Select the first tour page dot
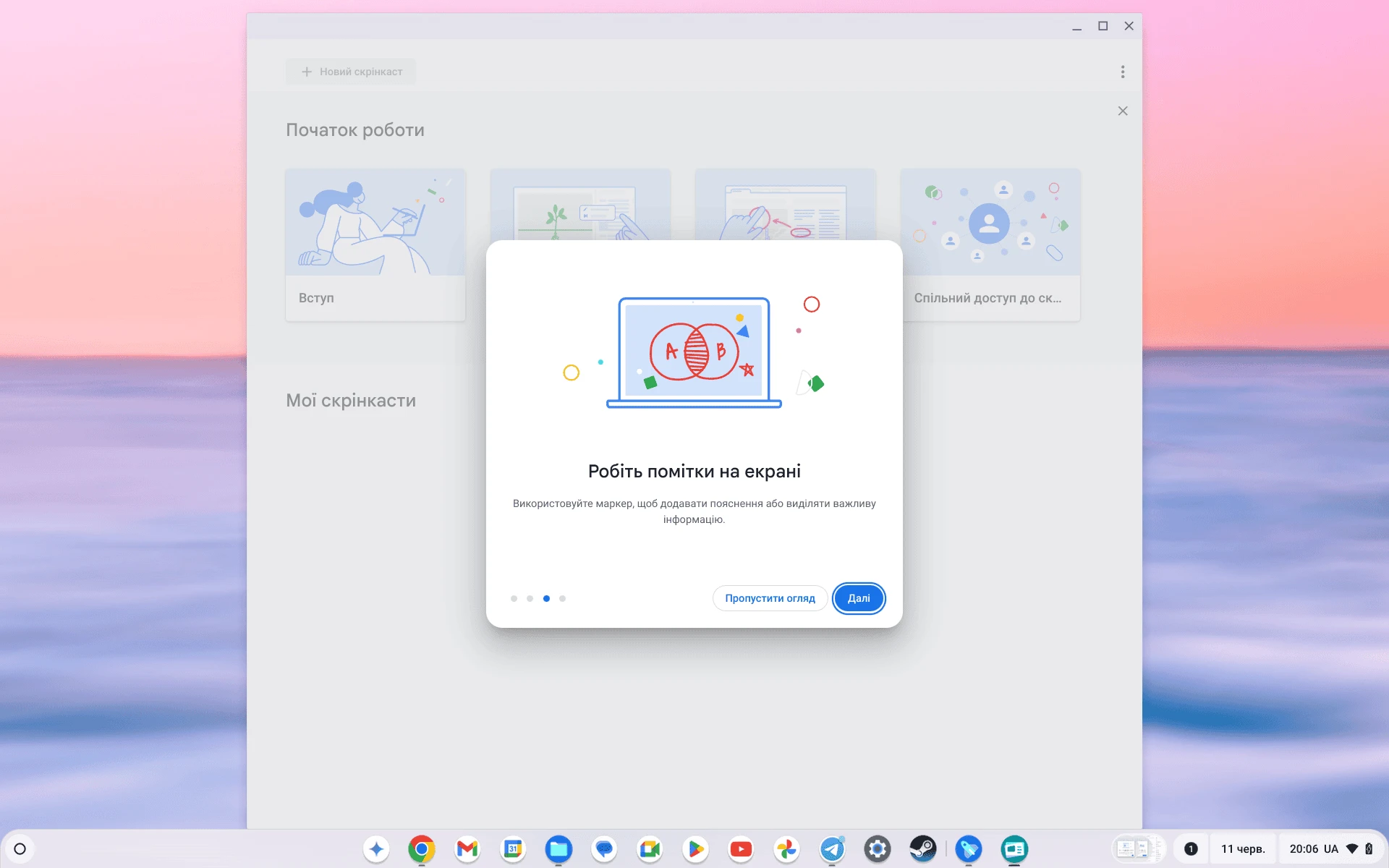Screen dimensions: 1389x868 click(x=514, y=598)
